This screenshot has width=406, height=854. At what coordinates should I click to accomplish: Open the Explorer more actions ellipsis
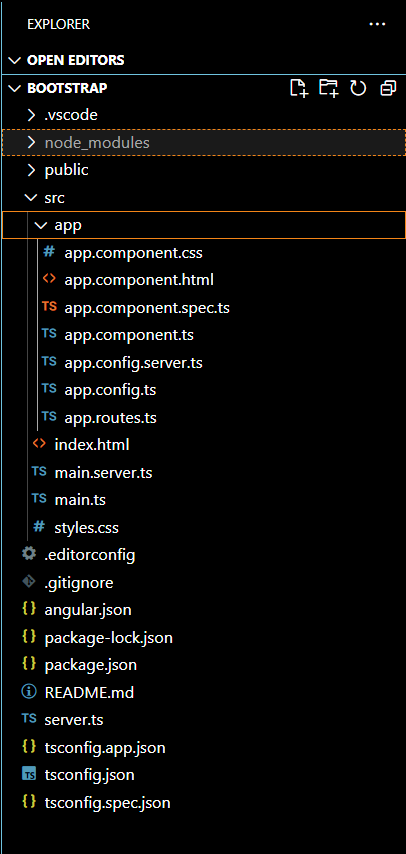(x=377, y=24)
